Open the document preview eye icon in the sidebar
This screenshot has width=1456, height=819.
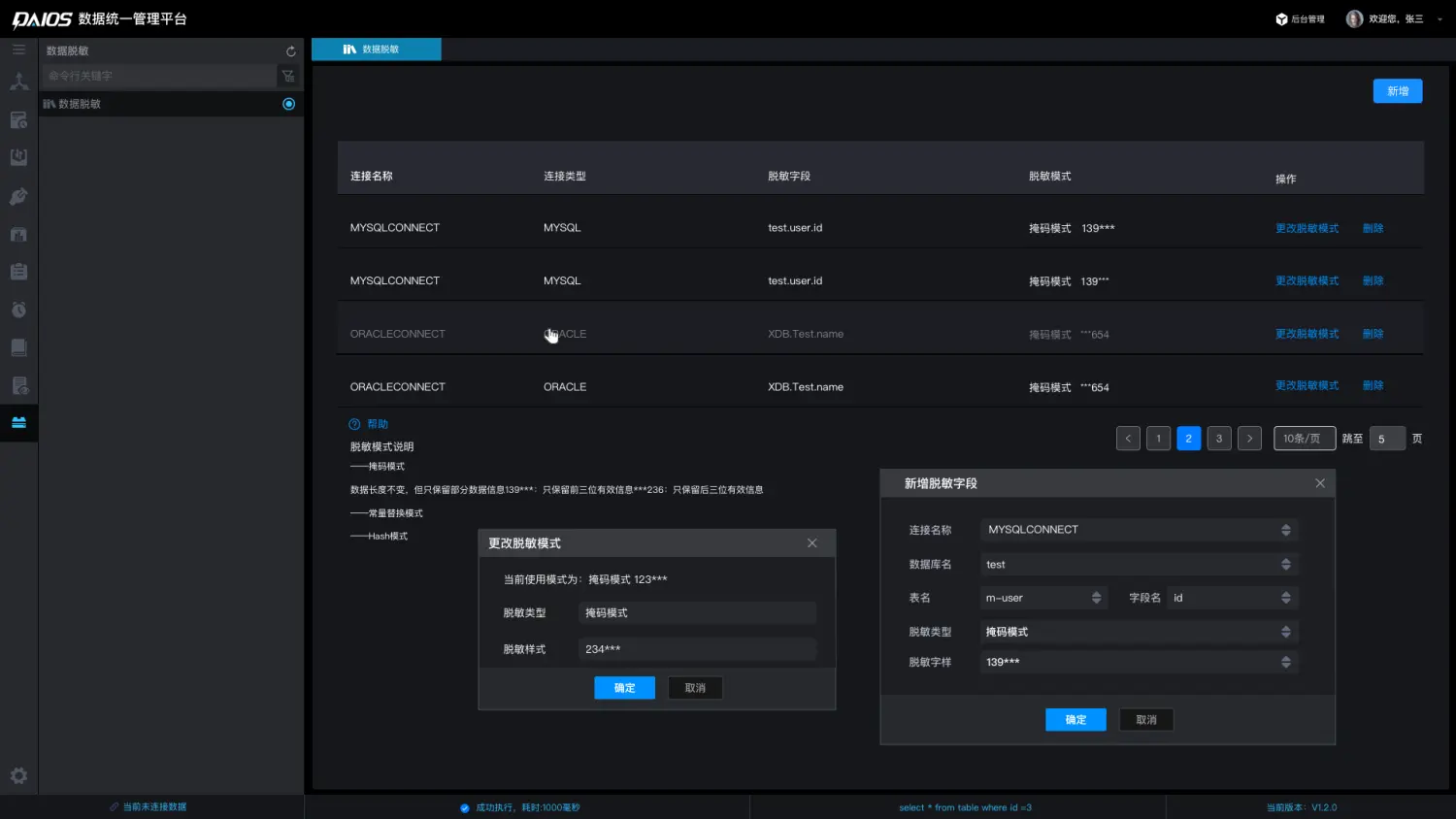[18, 385]
